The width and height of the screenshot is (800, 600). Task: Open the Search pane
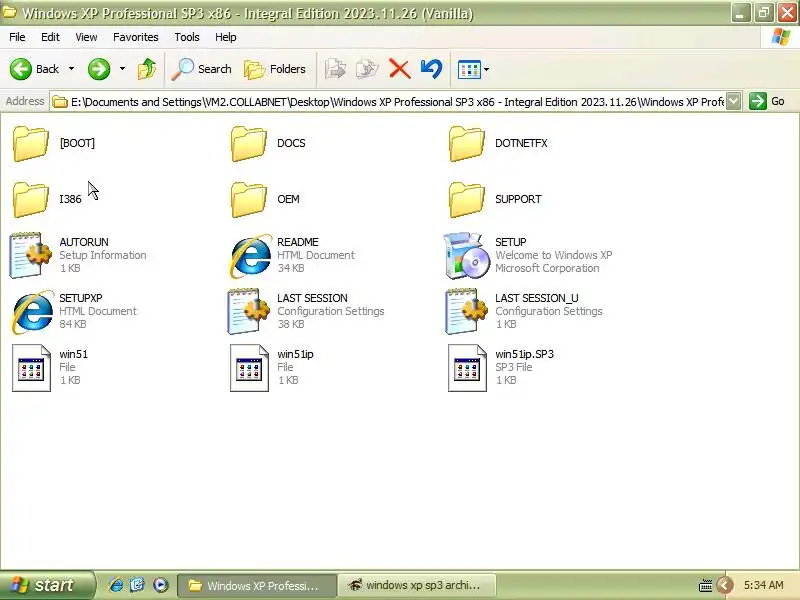(x=202, y=69)
